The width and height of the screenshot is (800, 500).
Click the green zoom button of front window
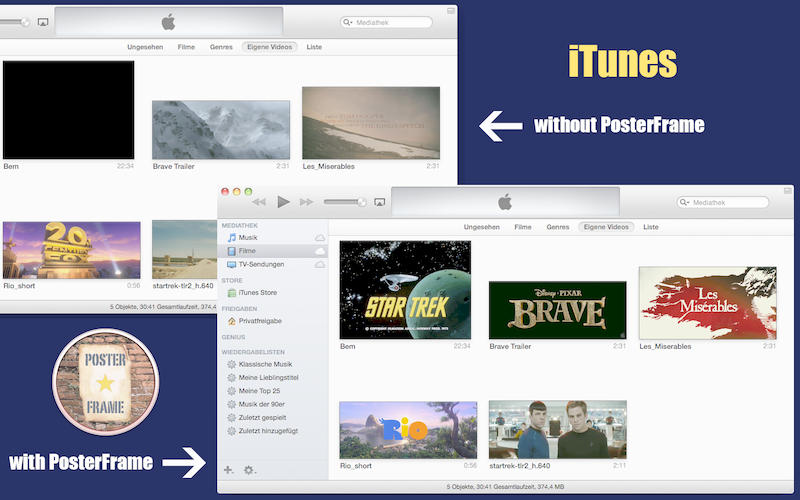point(248,192)
